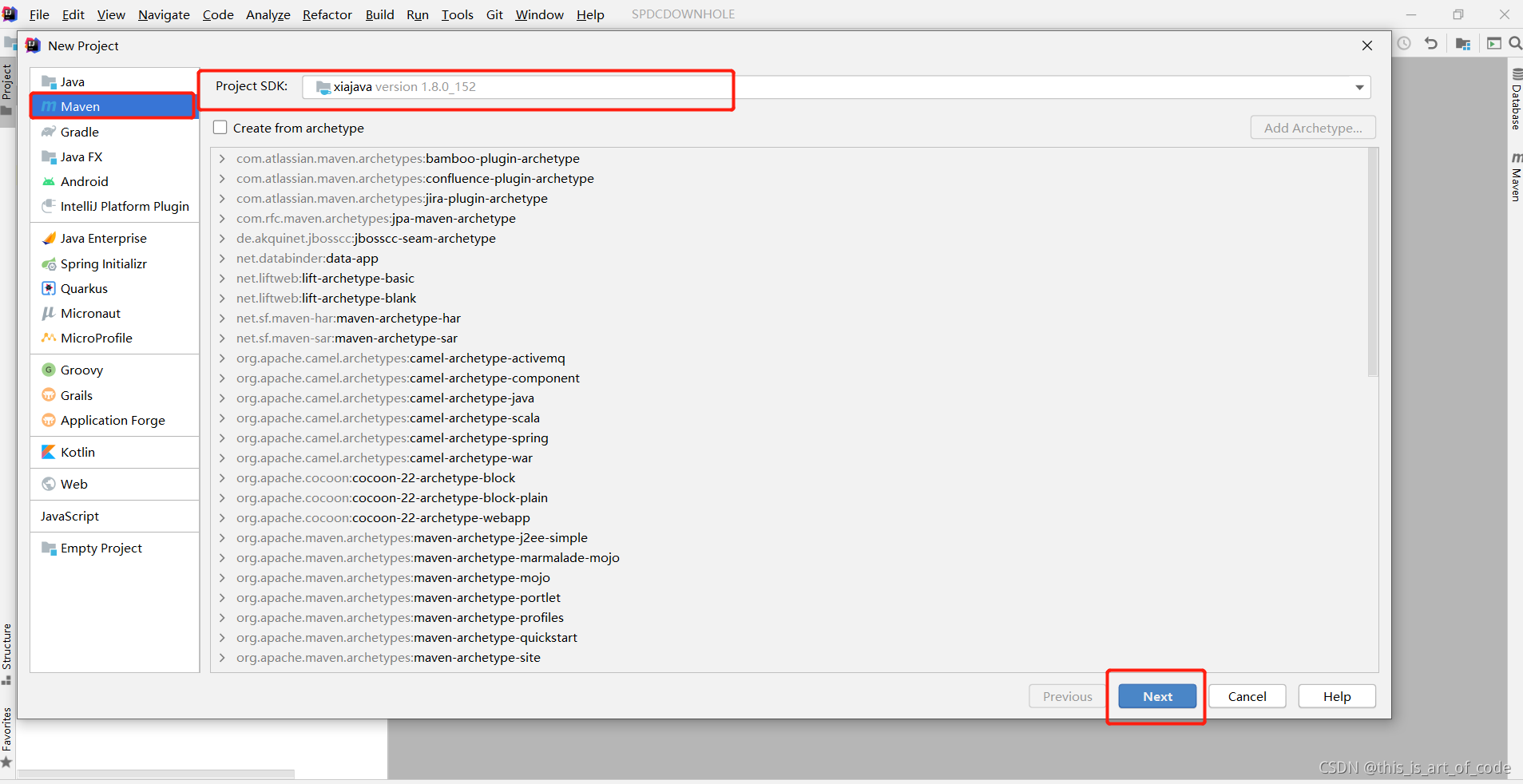Image resolution: width=1523 pixels, height=784 pixels.
Task: Expand jbosscc-seam-archetype entry
Action: coord(222,238)
